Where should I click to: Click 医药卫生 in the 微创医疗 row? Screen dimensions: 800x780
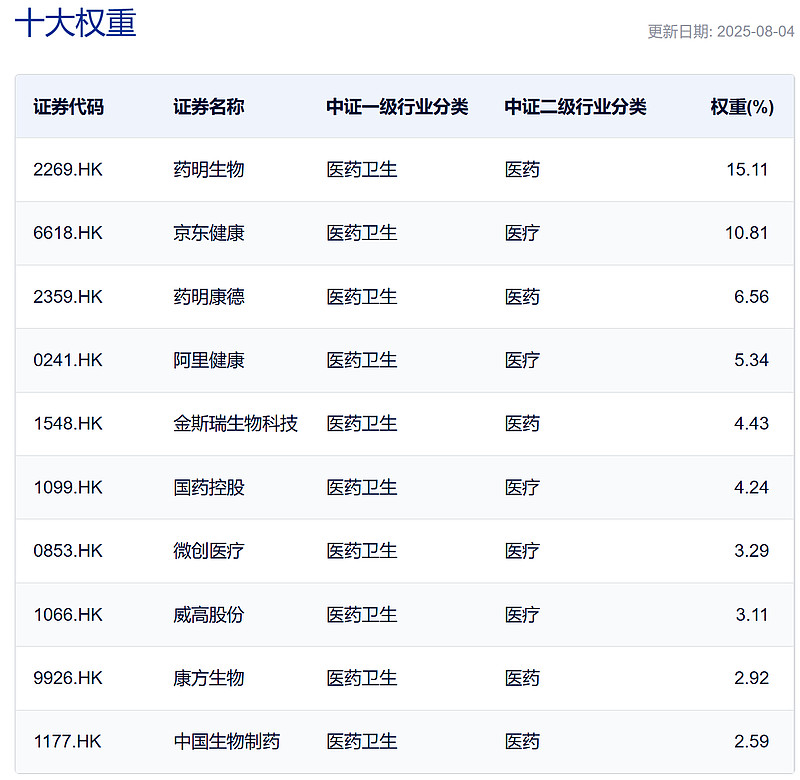tap(362, 551)
